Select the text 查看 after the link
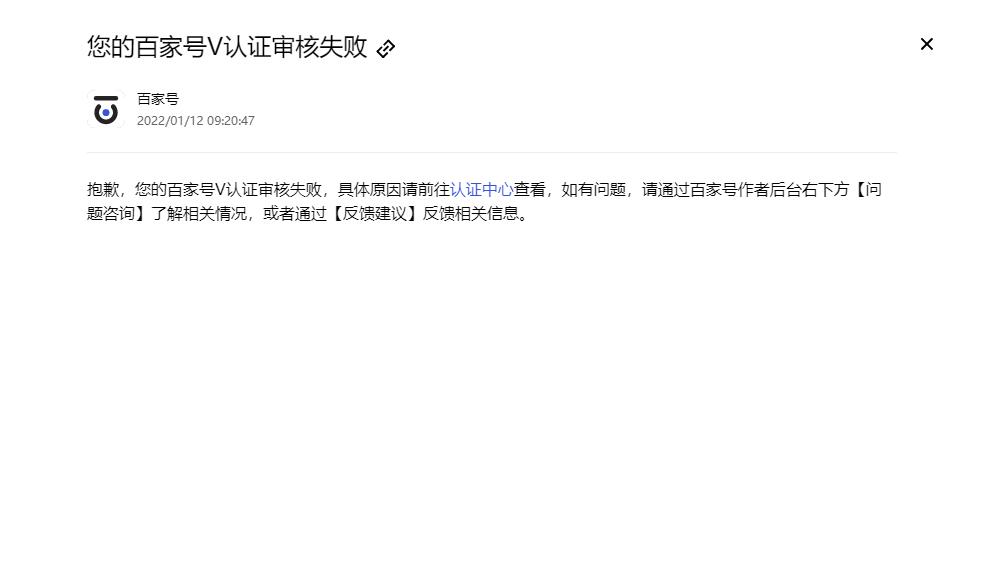 click(530, 189)
